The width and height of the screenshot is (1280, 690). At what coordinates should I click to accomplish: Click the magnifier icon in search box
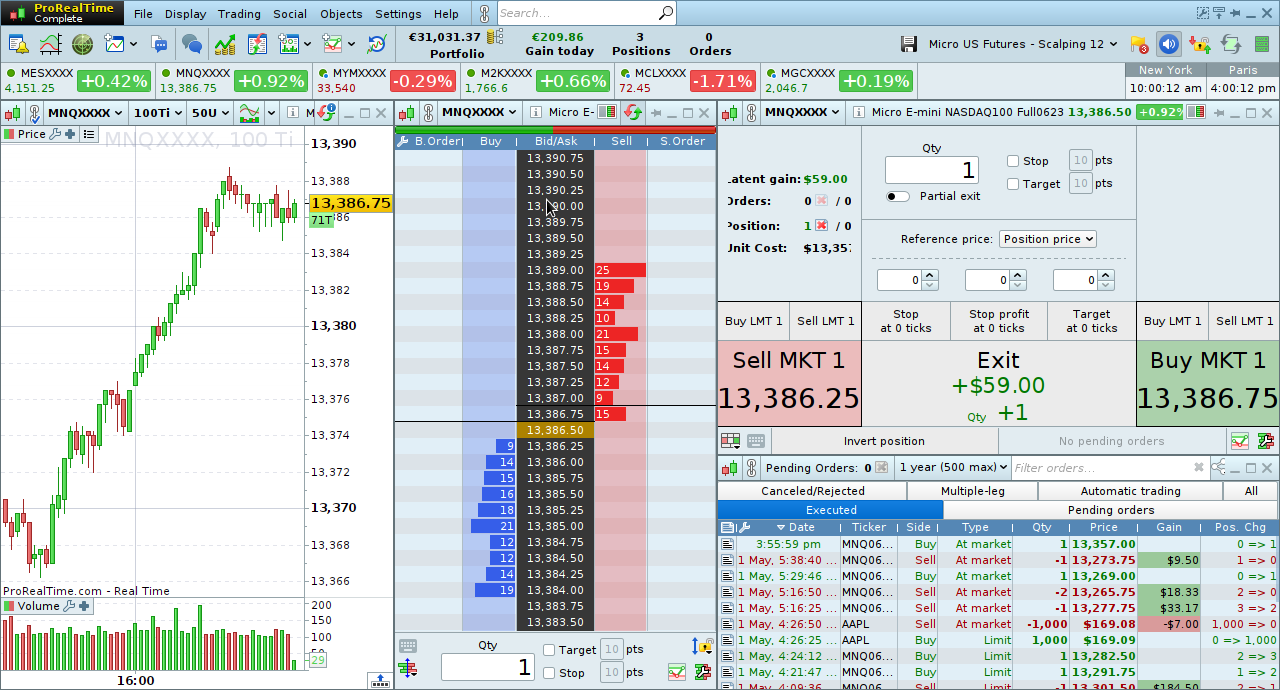[666, 13]
